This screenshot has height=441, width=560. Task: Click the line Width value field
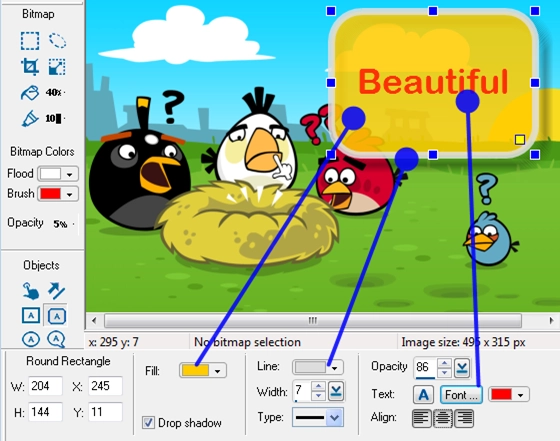point(302,391)
